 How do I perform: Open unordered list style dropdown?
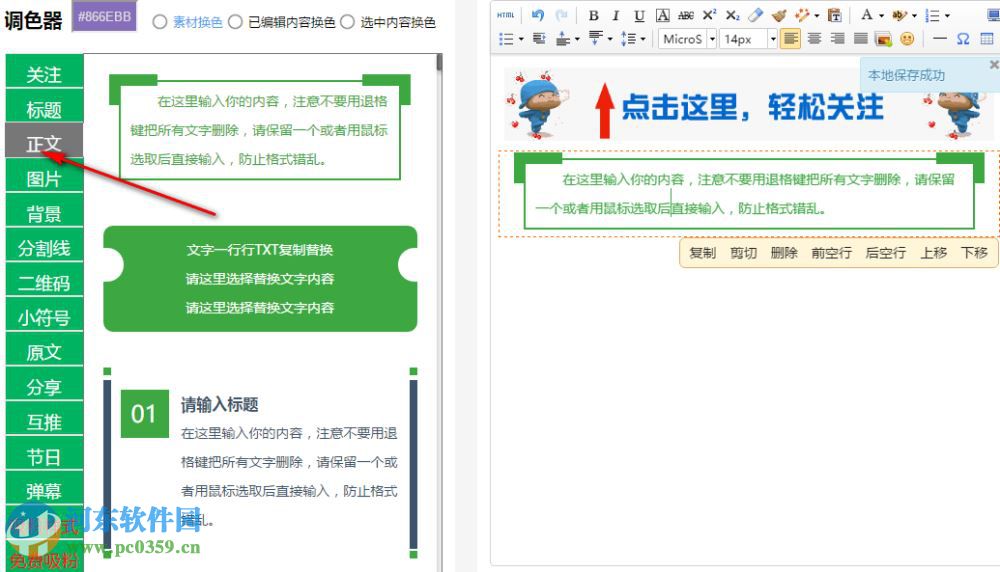pos(521,39)
